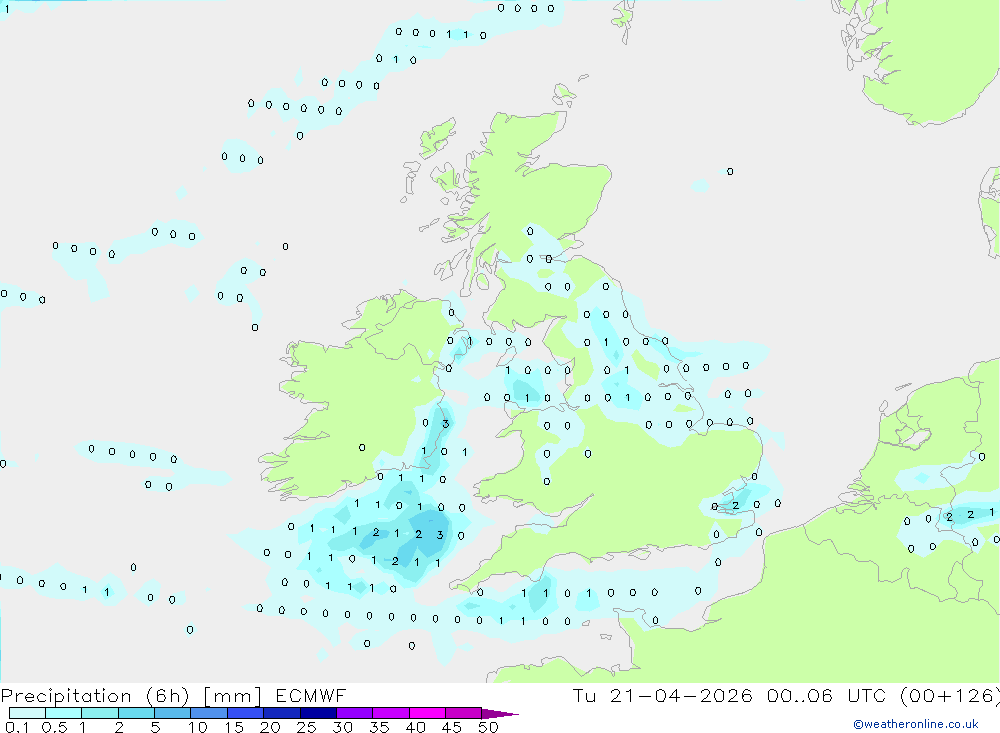Choose the 20–25 mm dark blue swatch

point(282,713)
